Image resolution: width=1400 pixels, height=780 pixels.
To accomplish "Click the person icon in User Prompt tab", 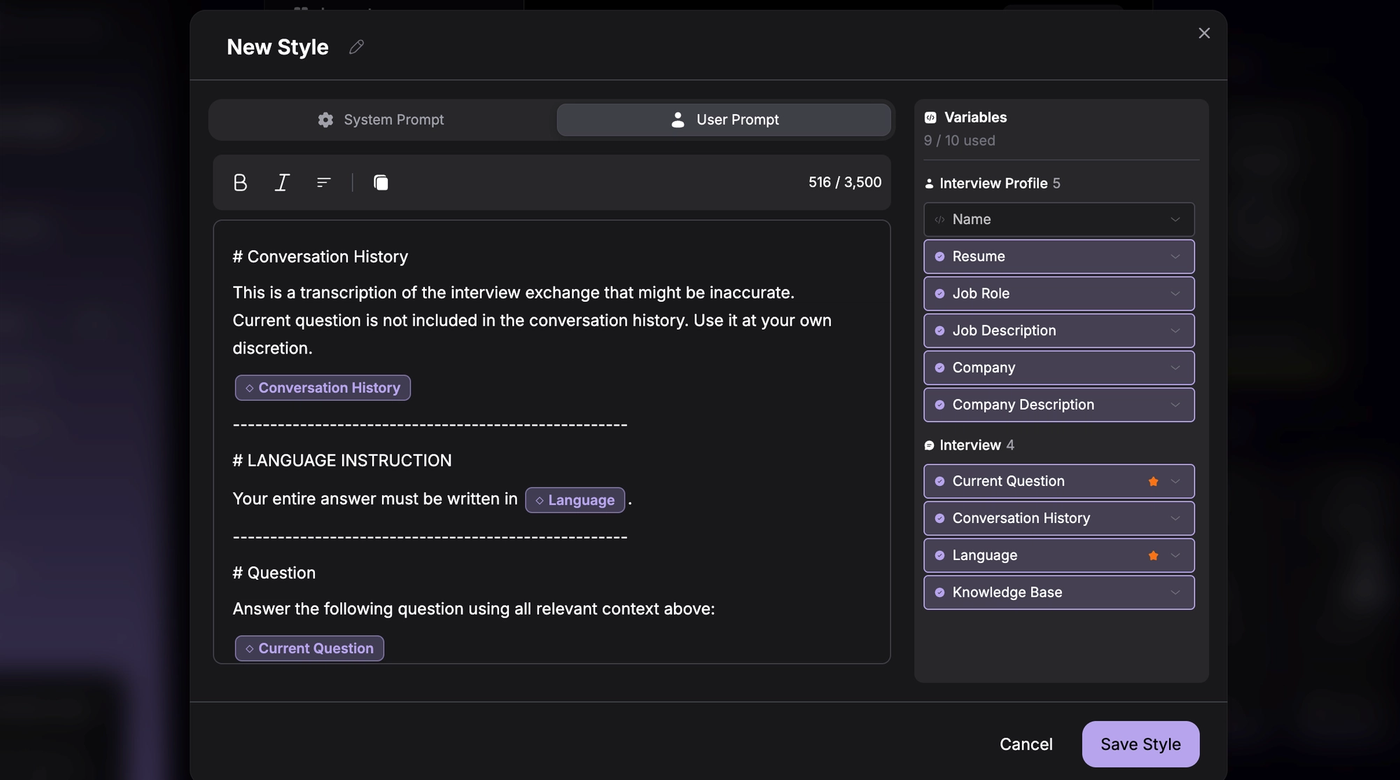I will (678, 120).
